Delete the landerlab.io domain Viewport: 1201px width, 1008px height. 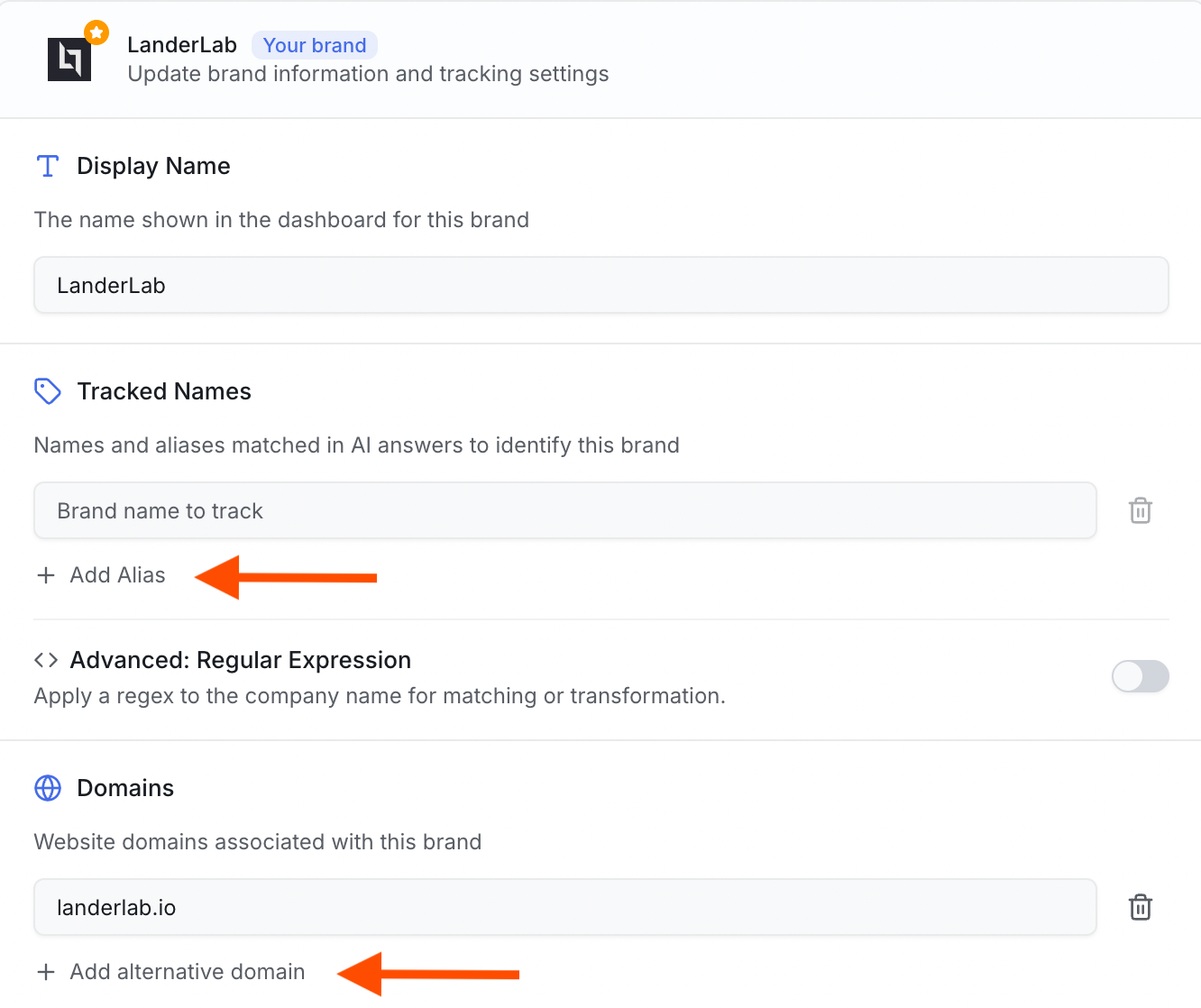pos(1141,907)
